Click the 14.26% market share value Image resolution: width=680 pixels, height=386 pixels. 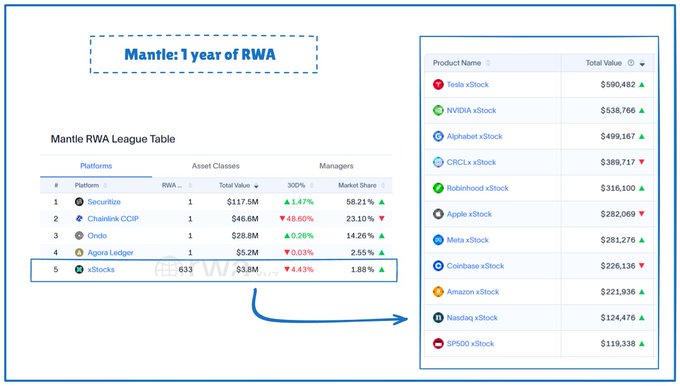(360, 236)
